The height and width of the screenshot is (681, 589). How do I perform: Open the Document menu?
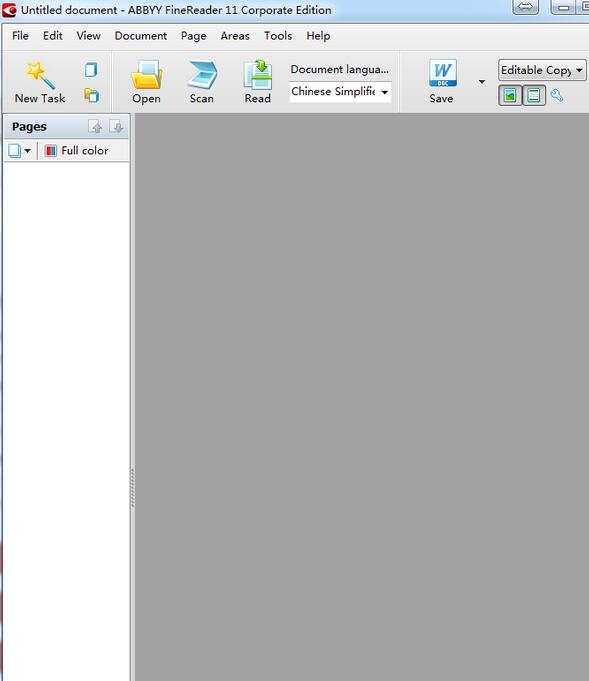tap(141, 36)
